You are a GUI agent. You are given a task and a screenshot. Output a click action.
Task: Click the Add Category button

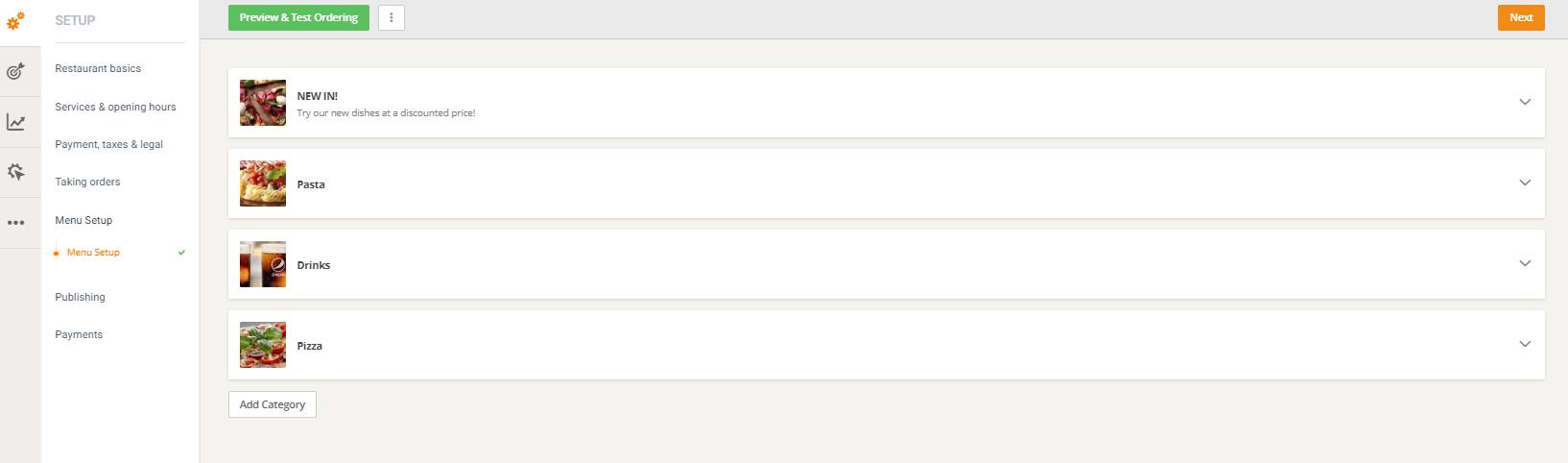(x=273, y=404)
